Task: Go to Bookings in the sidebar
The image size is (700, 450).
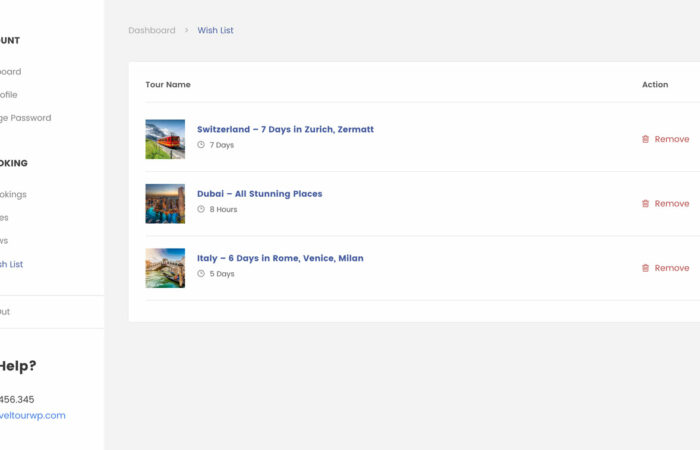Action: (x=13, y=195)
